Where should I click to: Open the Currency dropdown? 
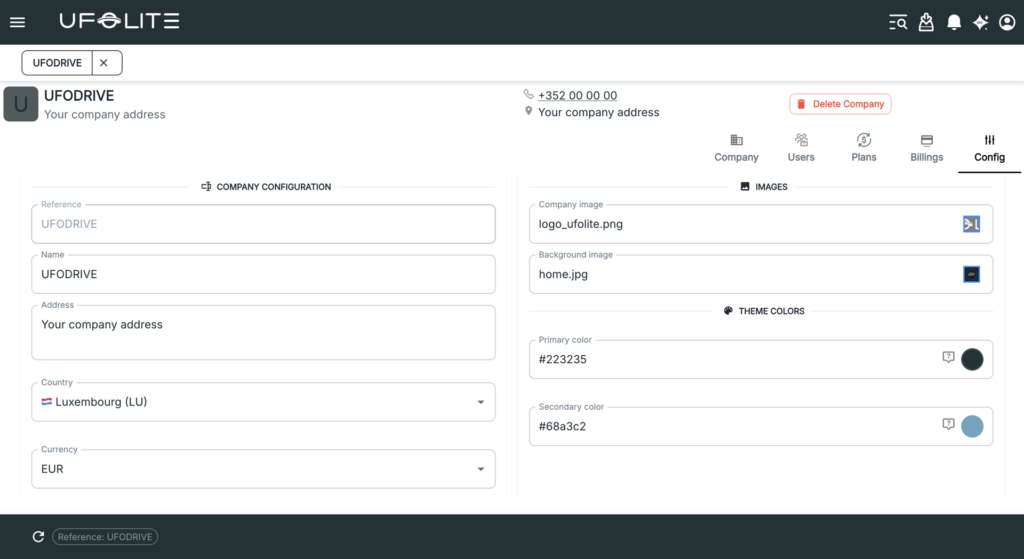tap(480, 469)
